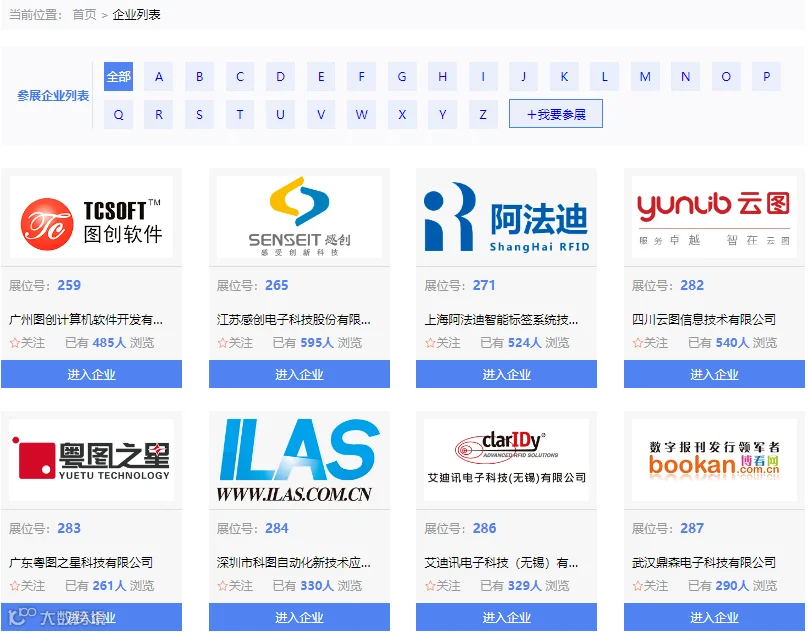Open TCSOFT 图创软件 logo thumbnail

91,217
